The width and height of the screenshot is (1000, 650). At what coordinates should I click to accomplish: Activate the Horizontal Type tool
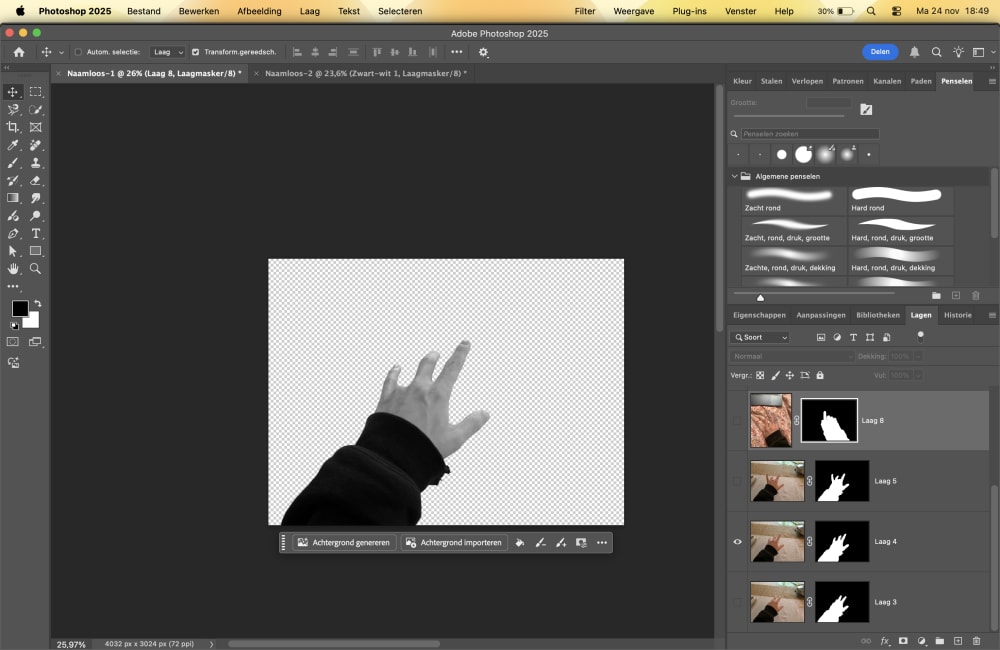click(36, 233)
